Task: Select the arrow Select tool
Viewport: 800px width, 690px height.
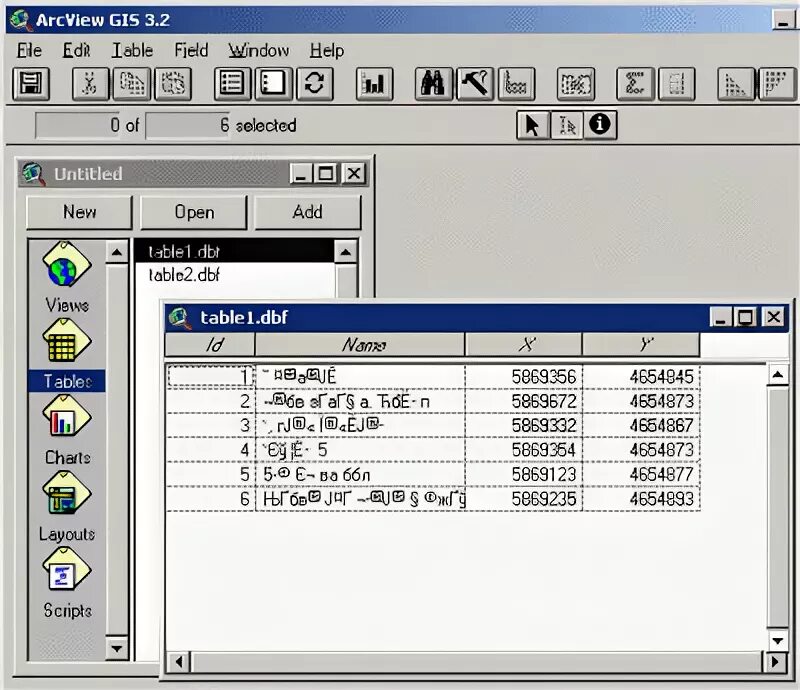Action: pyautogui.click(x=533, y=125)
